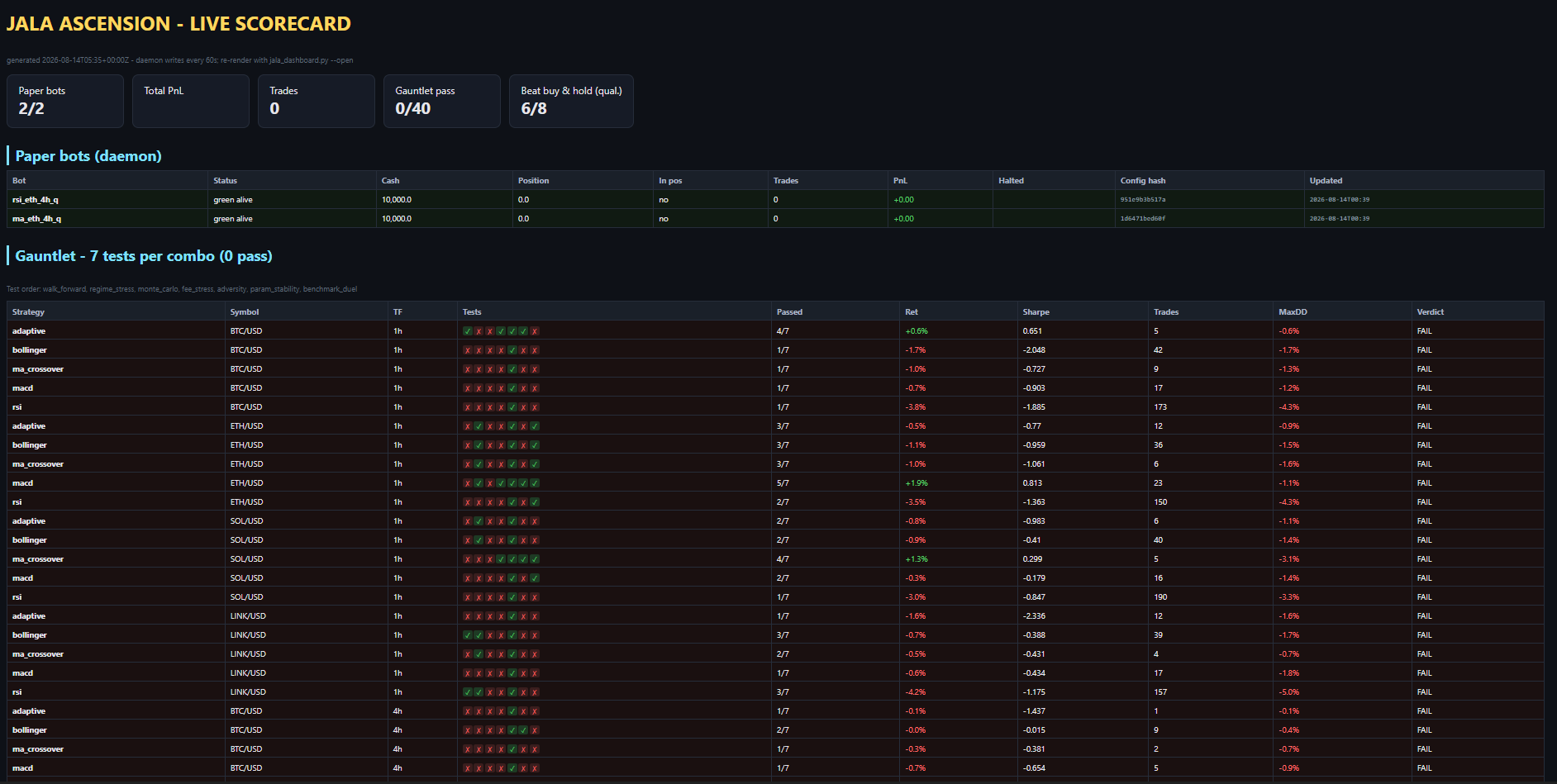Click the green check in rsi BTC/USD 1h row
This screenshot has height=784, width=1557.
tap(512, 406)
